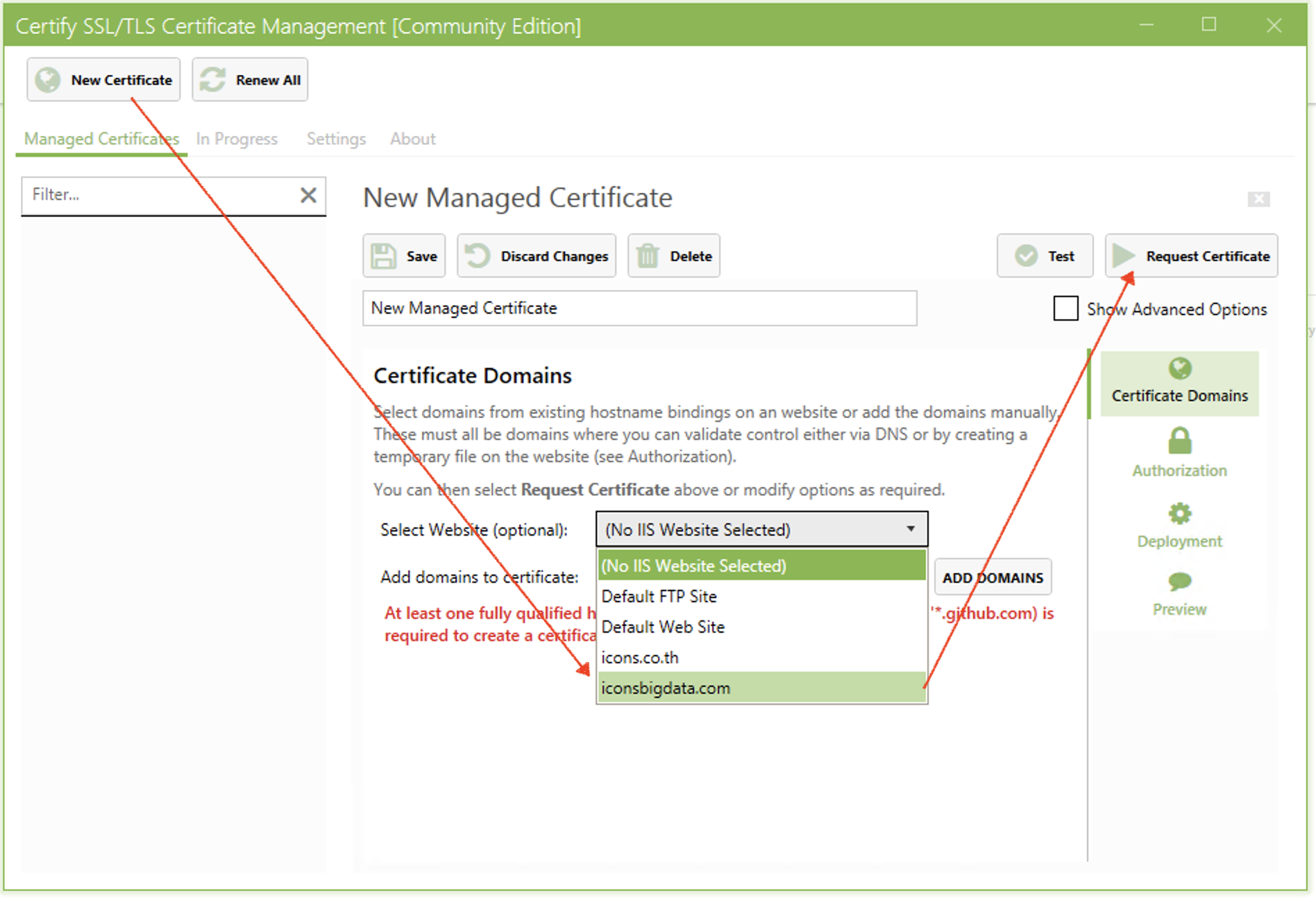Collapse the Select Website dropdown arrow
The width and height of the screenshot is (1316, 902).
910,529
